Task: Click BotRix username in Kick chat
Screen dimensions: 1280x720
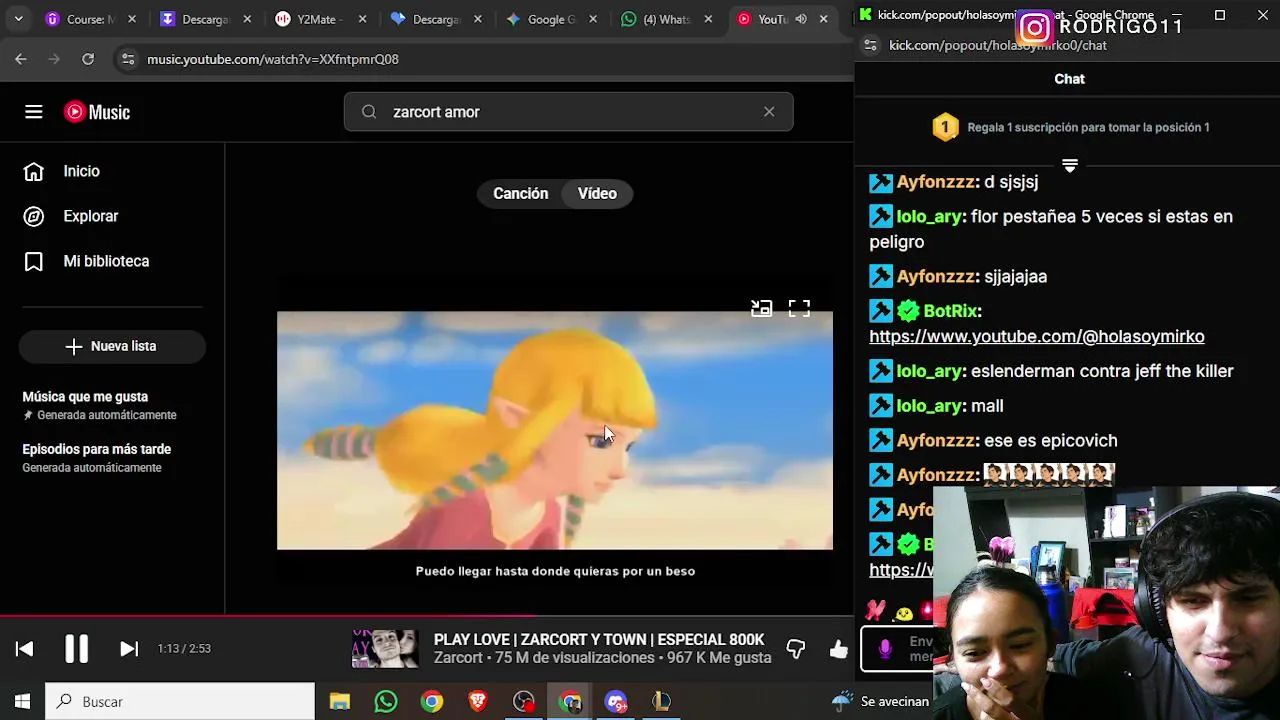Action: (x=950, y=311)
